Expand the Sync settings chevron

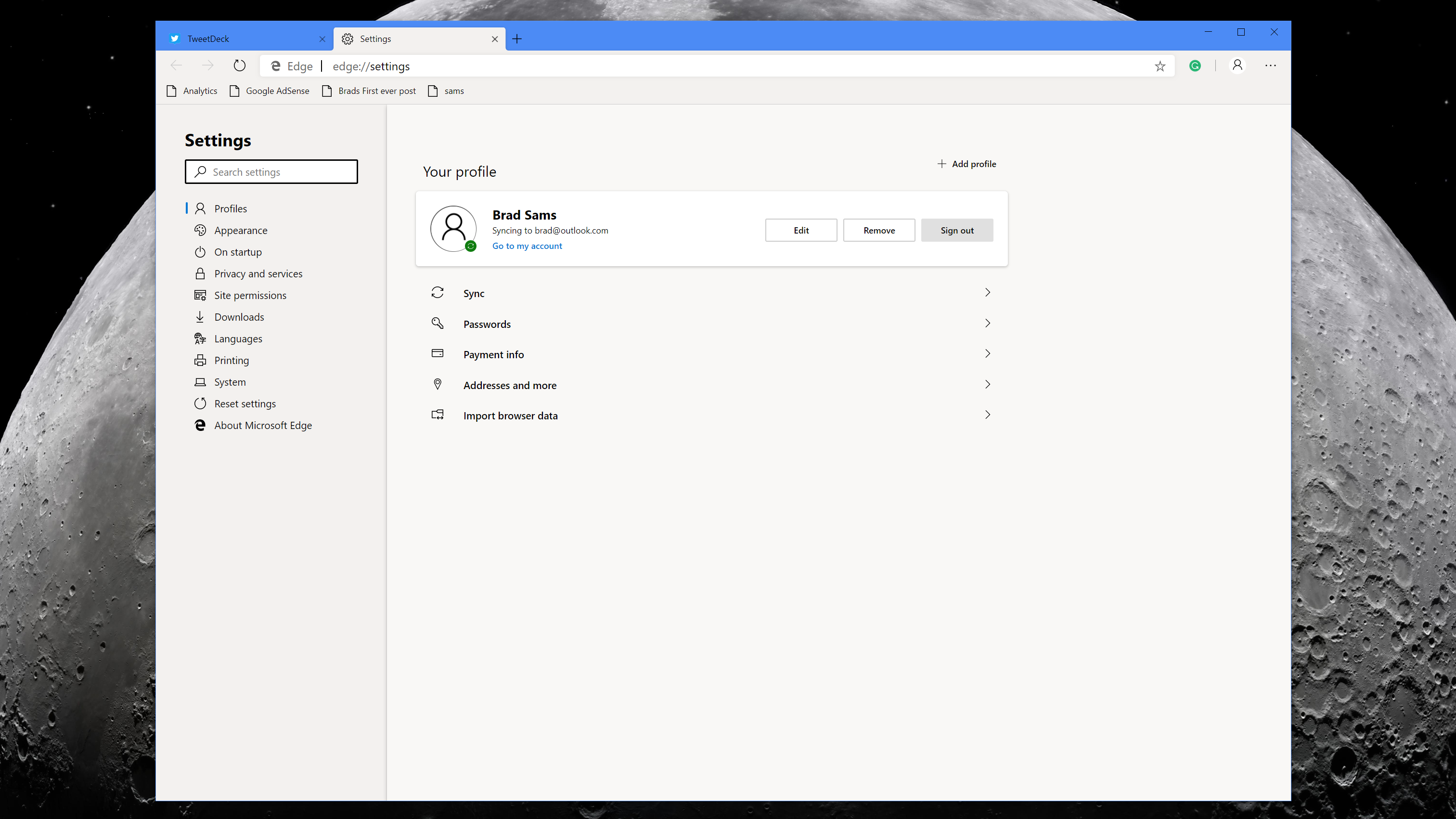click(x=988, y=292)
